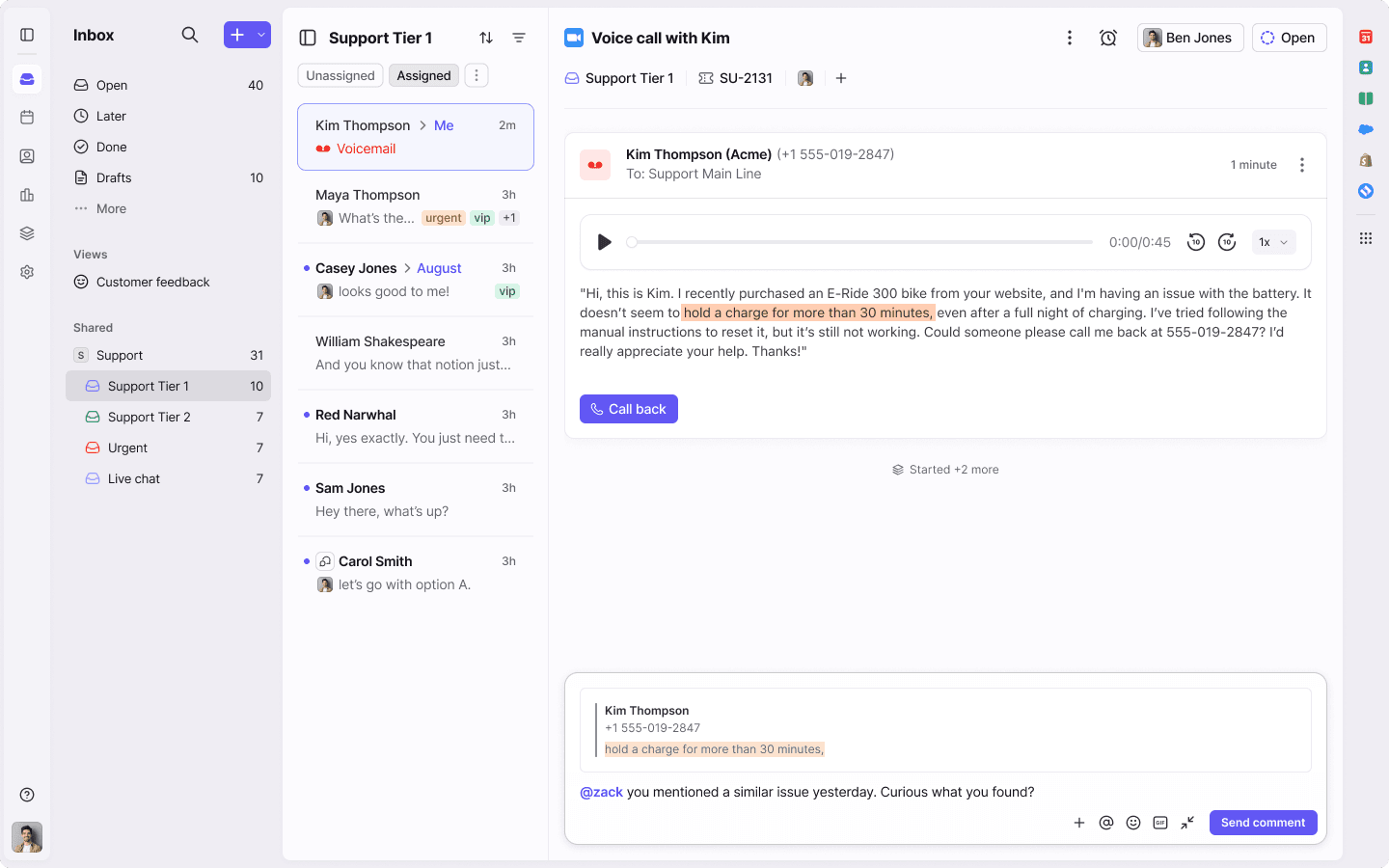Open the compose button's dropdown arrow
The image size is (1389, 868).
(262, 34)
